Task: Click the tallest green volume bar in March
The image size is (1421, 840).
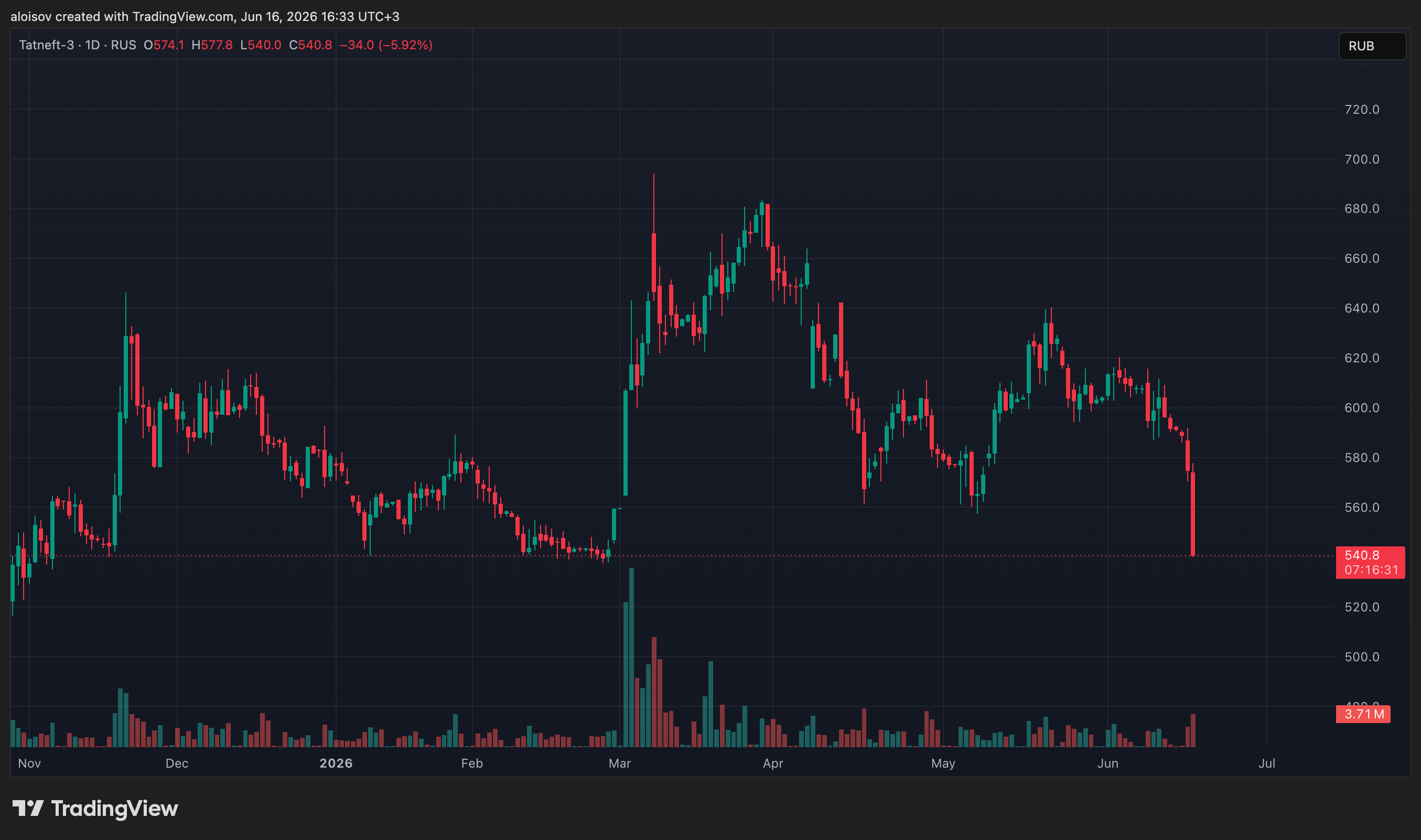Action: coord(631,657)
